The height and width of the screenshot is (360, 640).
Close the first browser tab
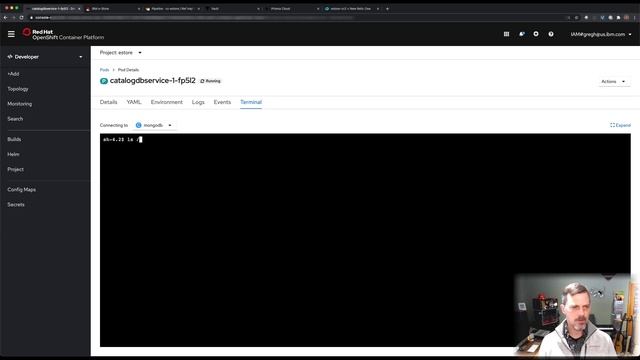point(79,9)
